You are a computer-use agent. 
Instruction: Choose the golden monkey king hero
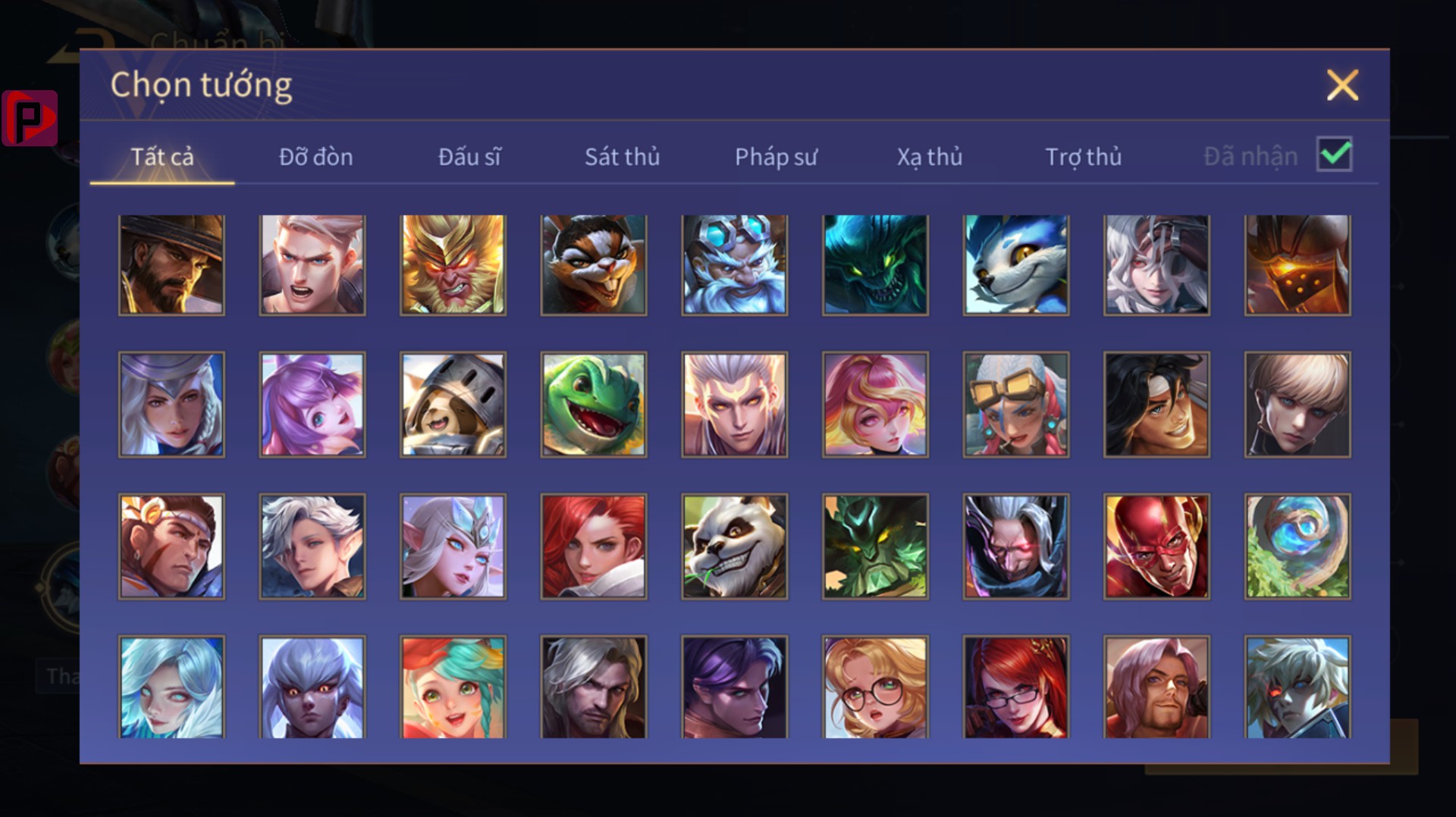453,265
